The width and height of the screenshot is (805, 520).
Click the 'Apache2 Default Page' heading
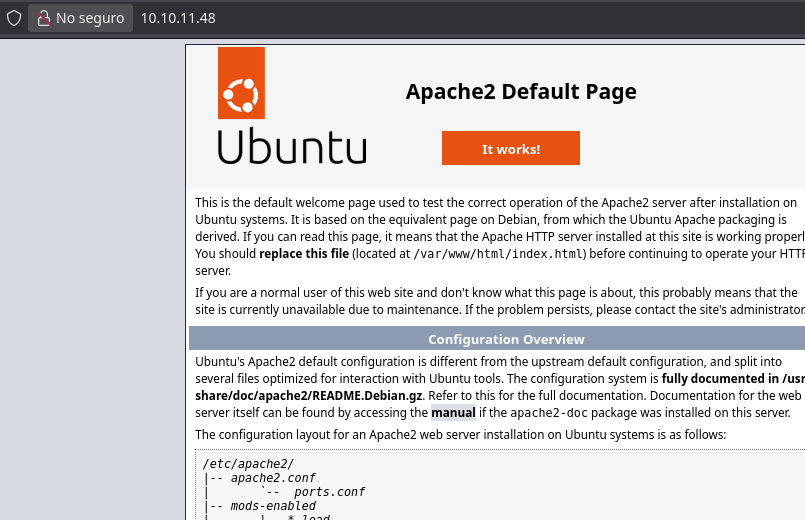click(x=521, y=92)
